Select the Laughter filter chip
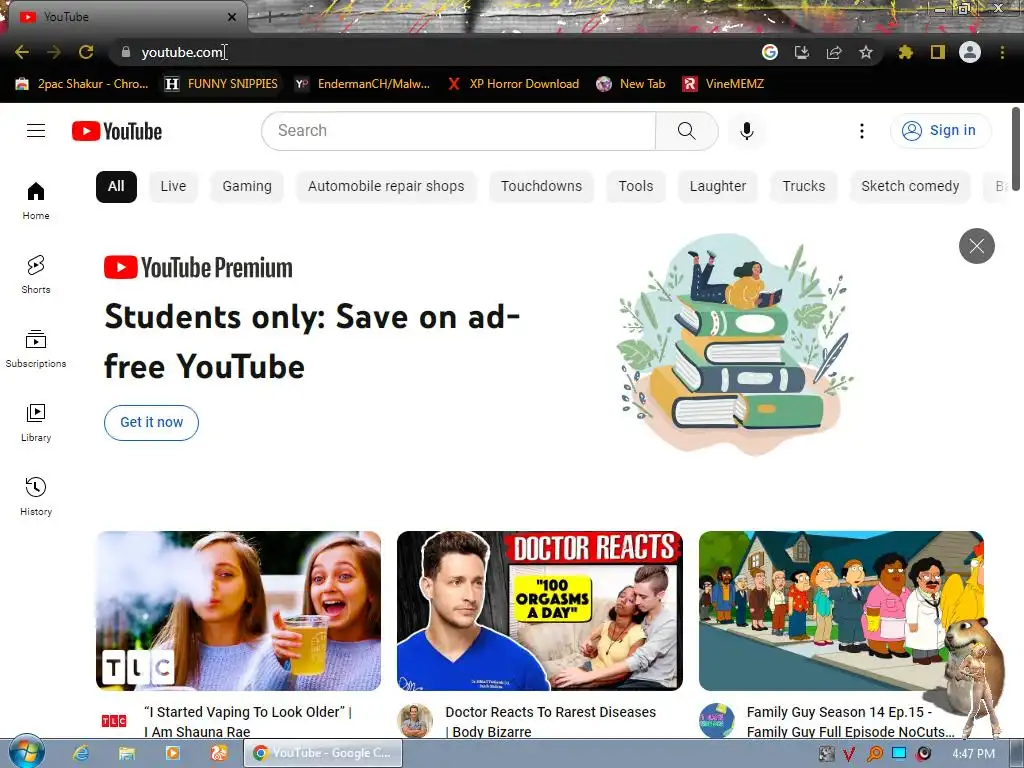The image size is (1024, 768). [718, 186]
